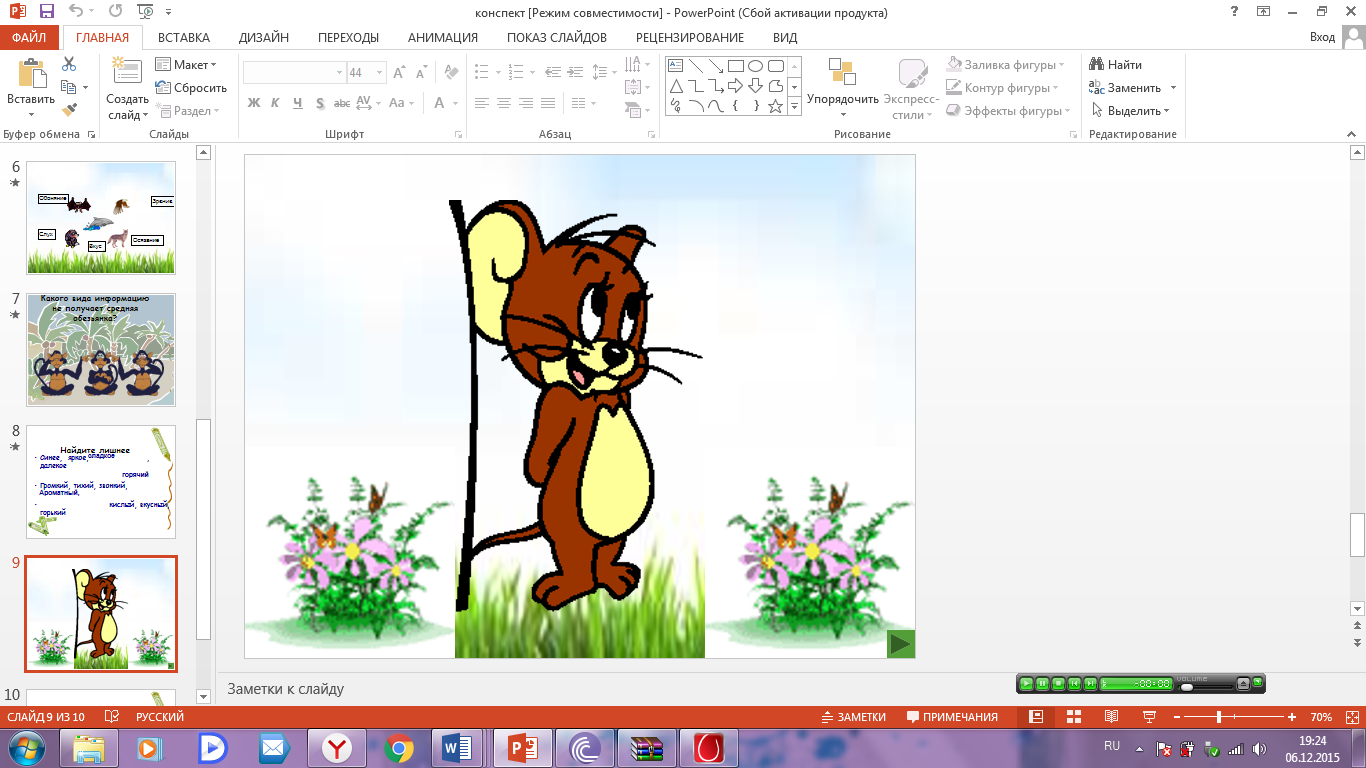1366x768 pixels.
Task: Click stop button on audio player
Action: click(x=1058, y=684)
